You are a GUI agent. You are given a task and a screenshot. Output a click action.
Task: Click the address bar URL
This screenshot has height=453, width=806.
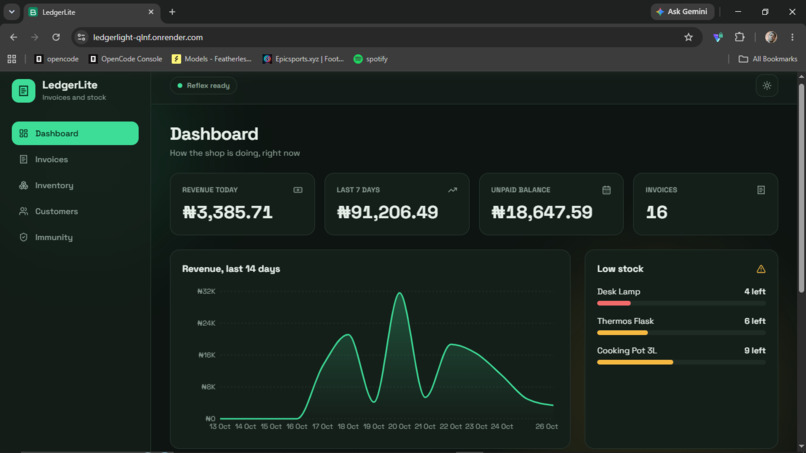148,38
